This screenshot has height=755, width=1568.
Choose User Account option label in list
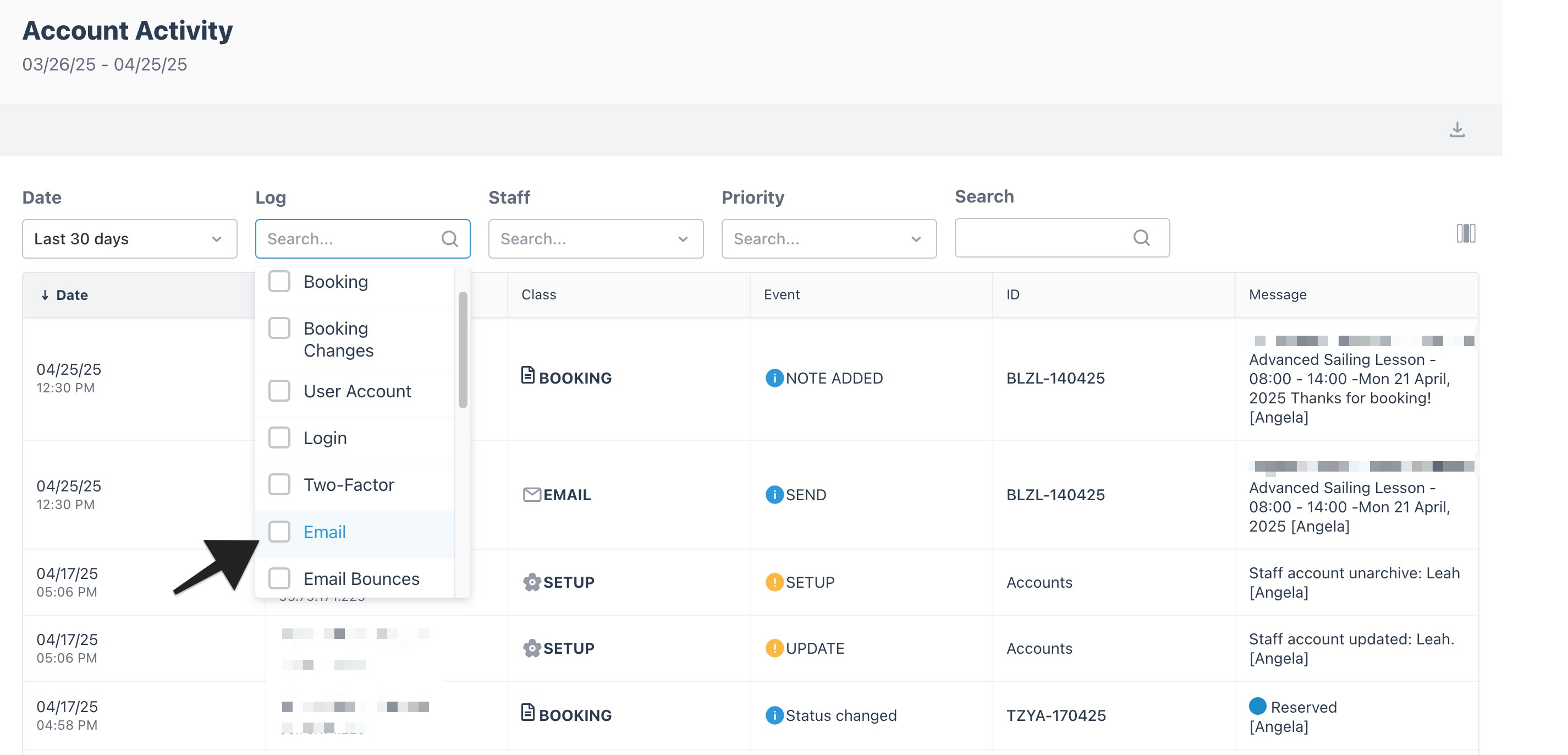click(357, 391)
